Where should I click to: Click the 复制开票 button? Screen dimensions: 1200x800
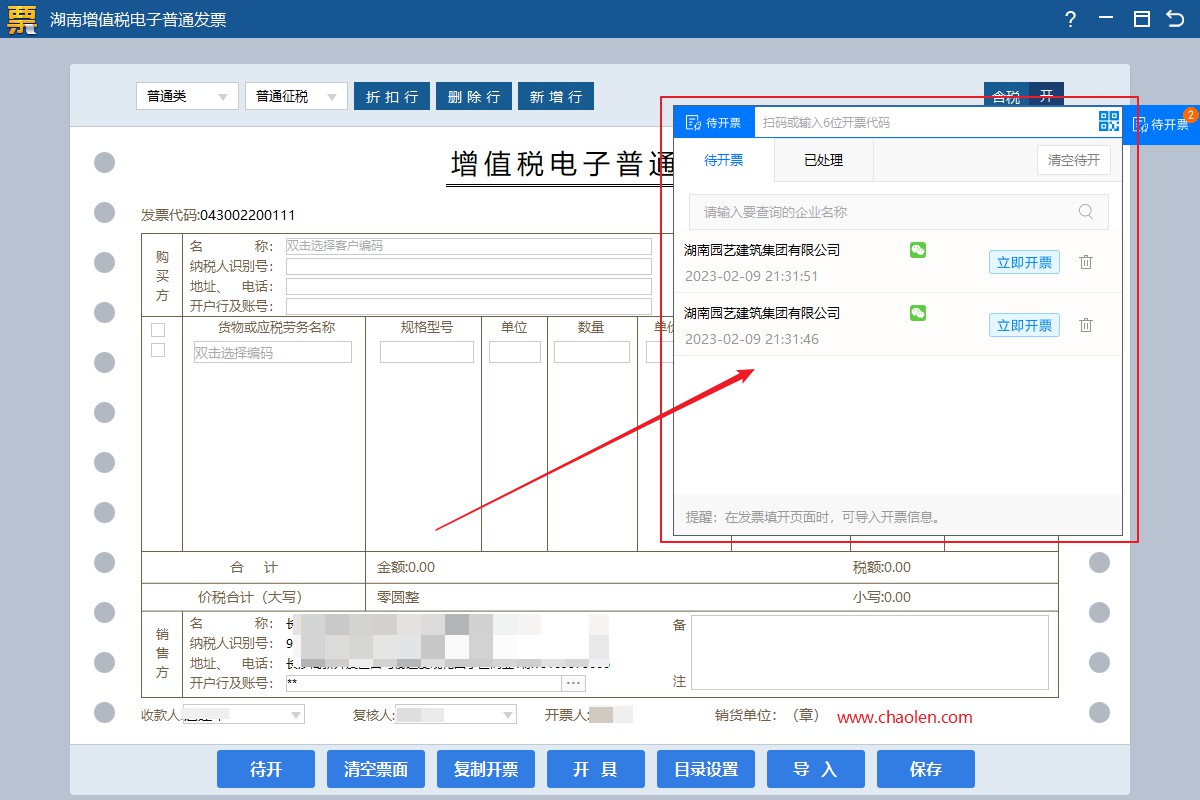click(486, 769)
